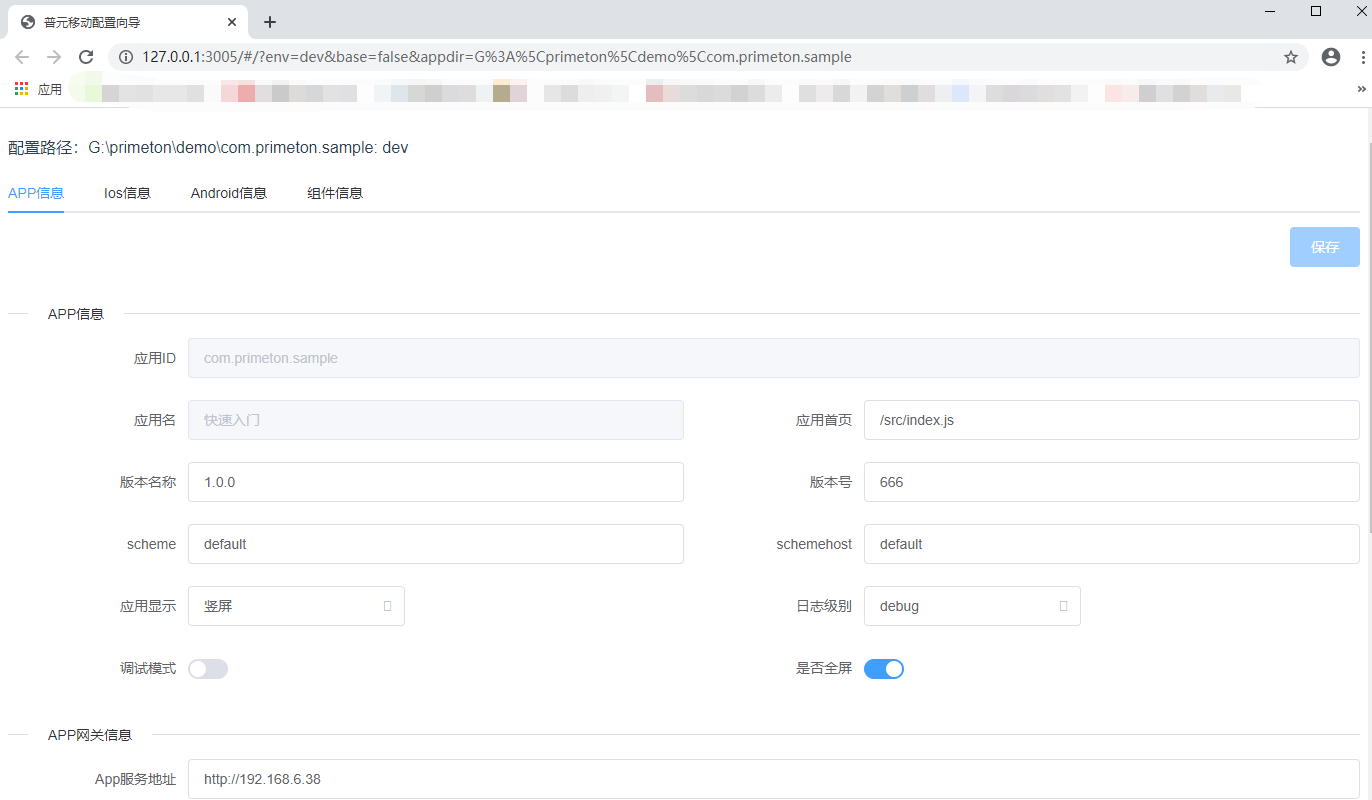This screenshot has width=1372, height=800.
Task: Disable the 是否全屏 switch
Action: click(884, 669)
